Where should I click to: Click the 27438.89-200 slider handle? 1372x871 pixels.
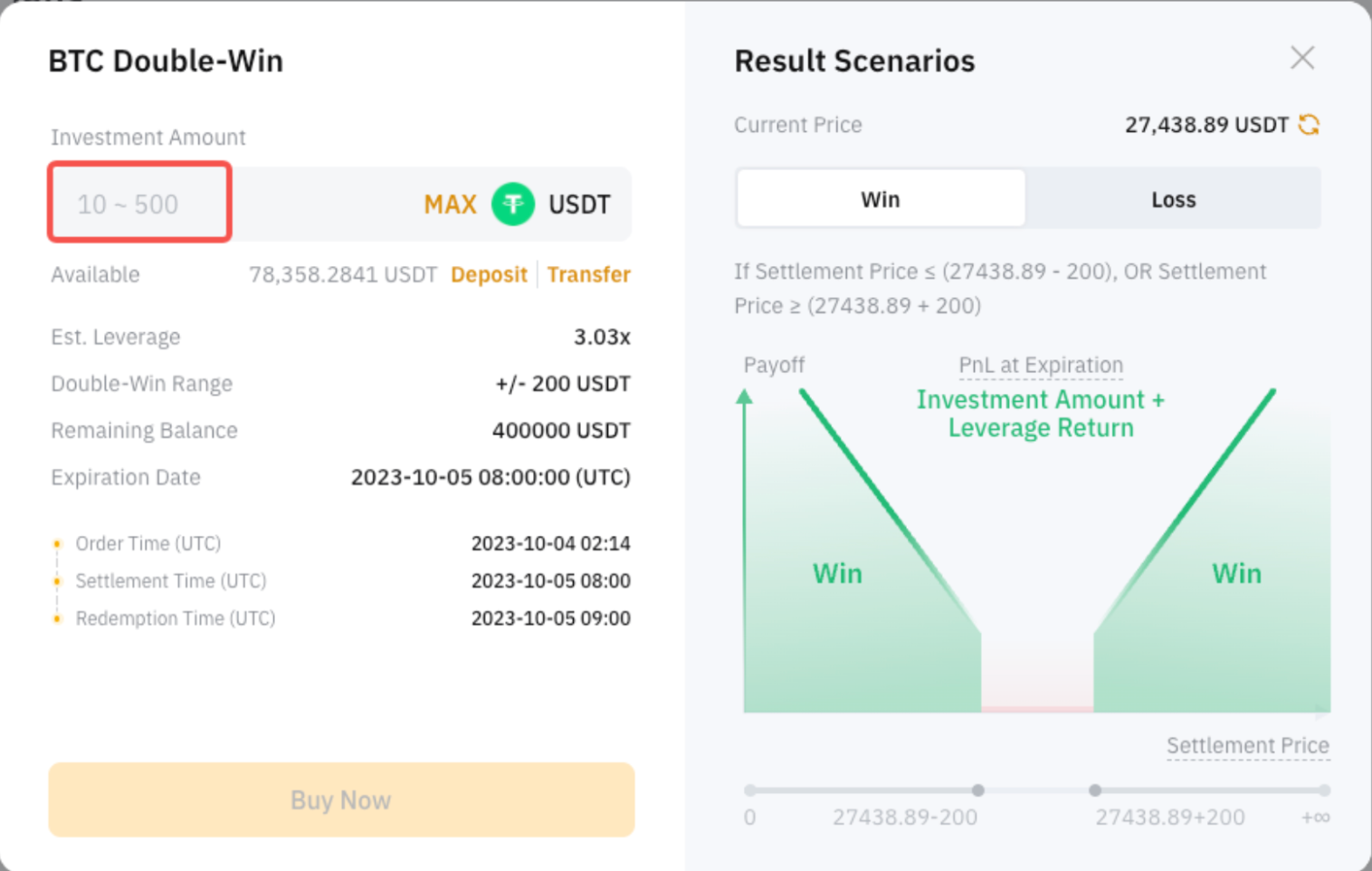click(x=978, y=790)
